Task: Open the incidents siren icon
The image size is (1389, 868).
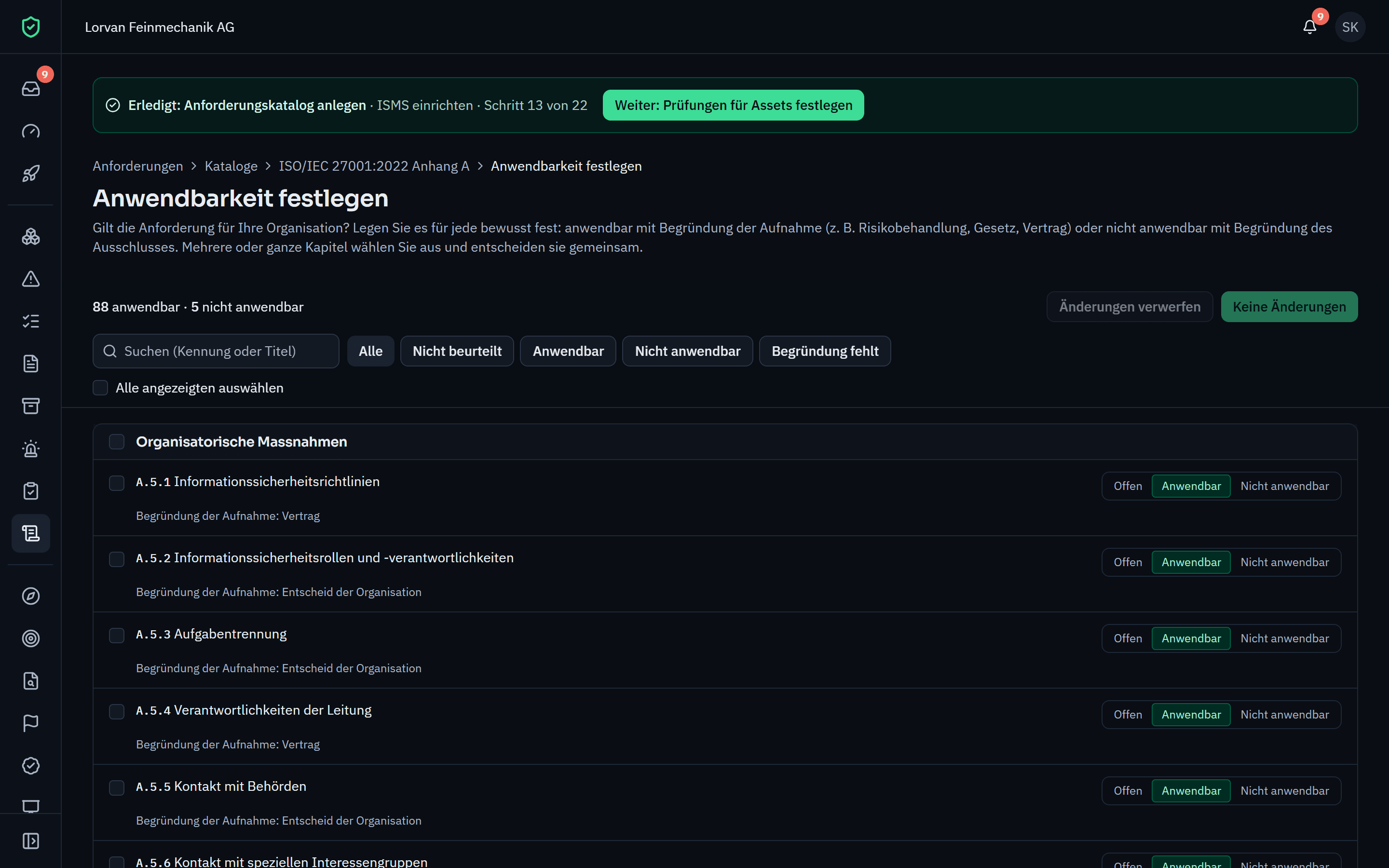Action: point(30,449)
